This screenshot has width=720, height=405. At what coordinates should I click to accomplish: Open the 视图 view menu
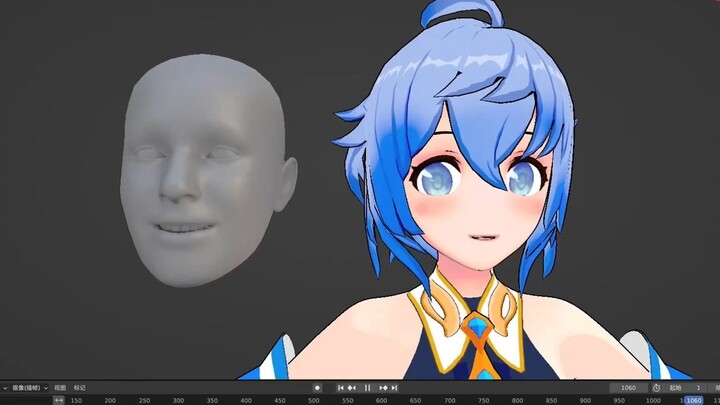tap(60, 388)
